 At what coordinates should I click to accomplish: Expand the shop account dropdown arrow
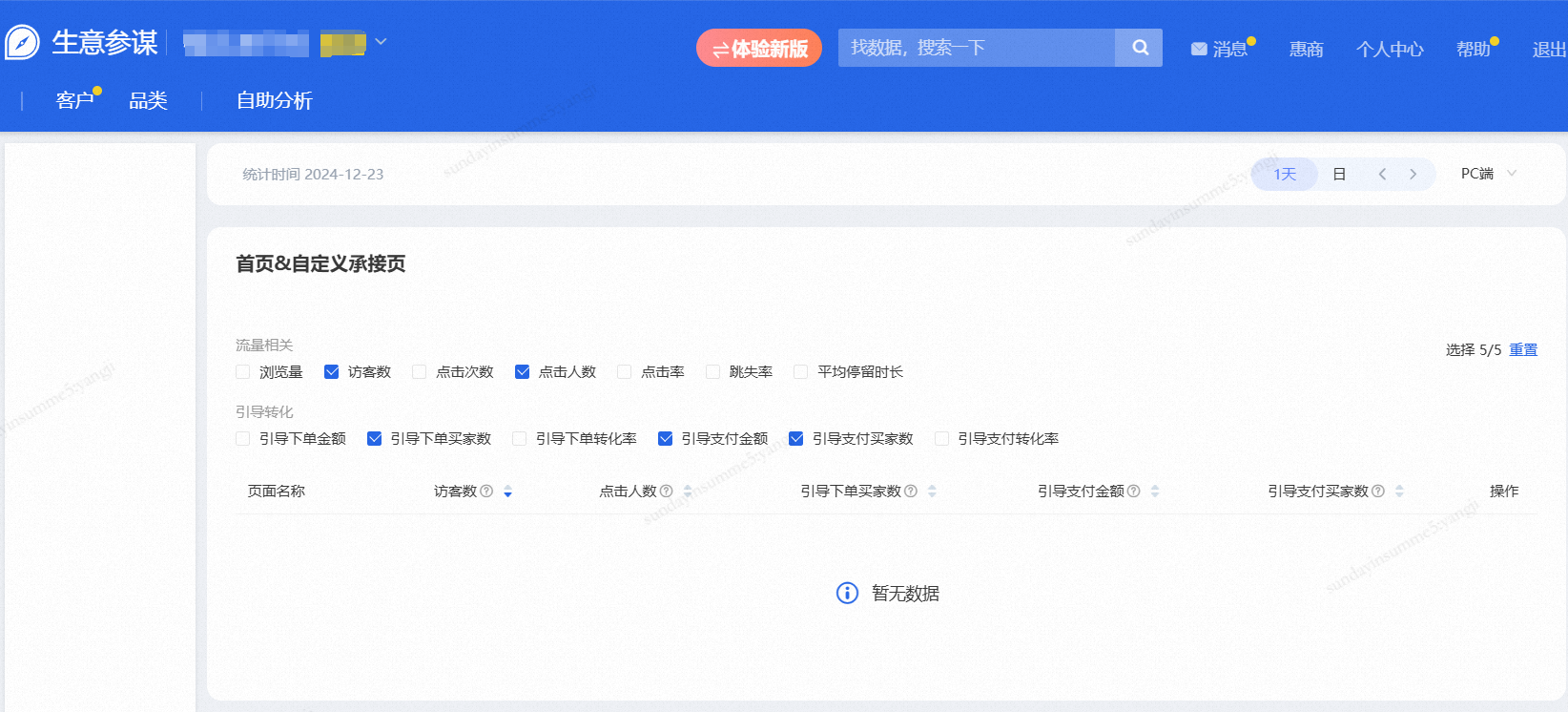(381, 42)
